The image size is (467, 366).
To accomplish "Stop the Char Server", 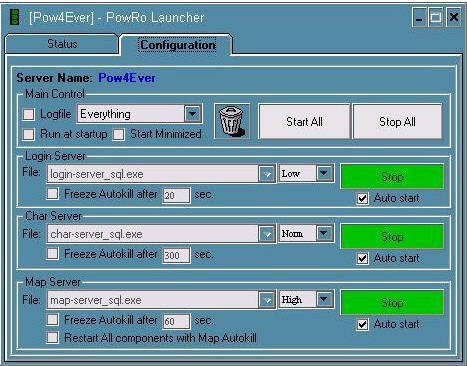I will 392,236.
